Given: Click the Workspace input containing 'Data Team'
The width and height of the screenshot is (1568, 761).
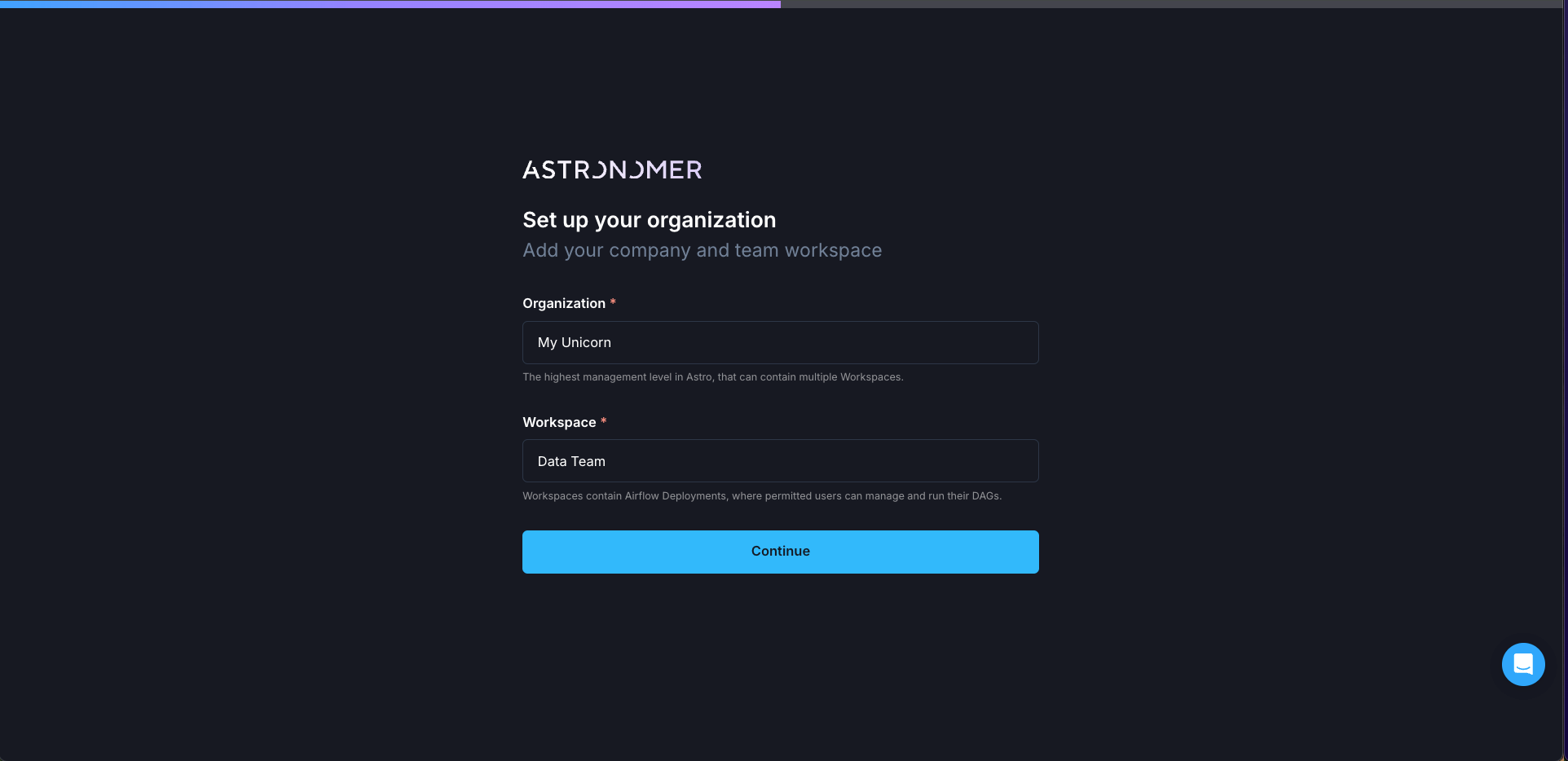Looking at the screenshot, I should coord(780,460).
